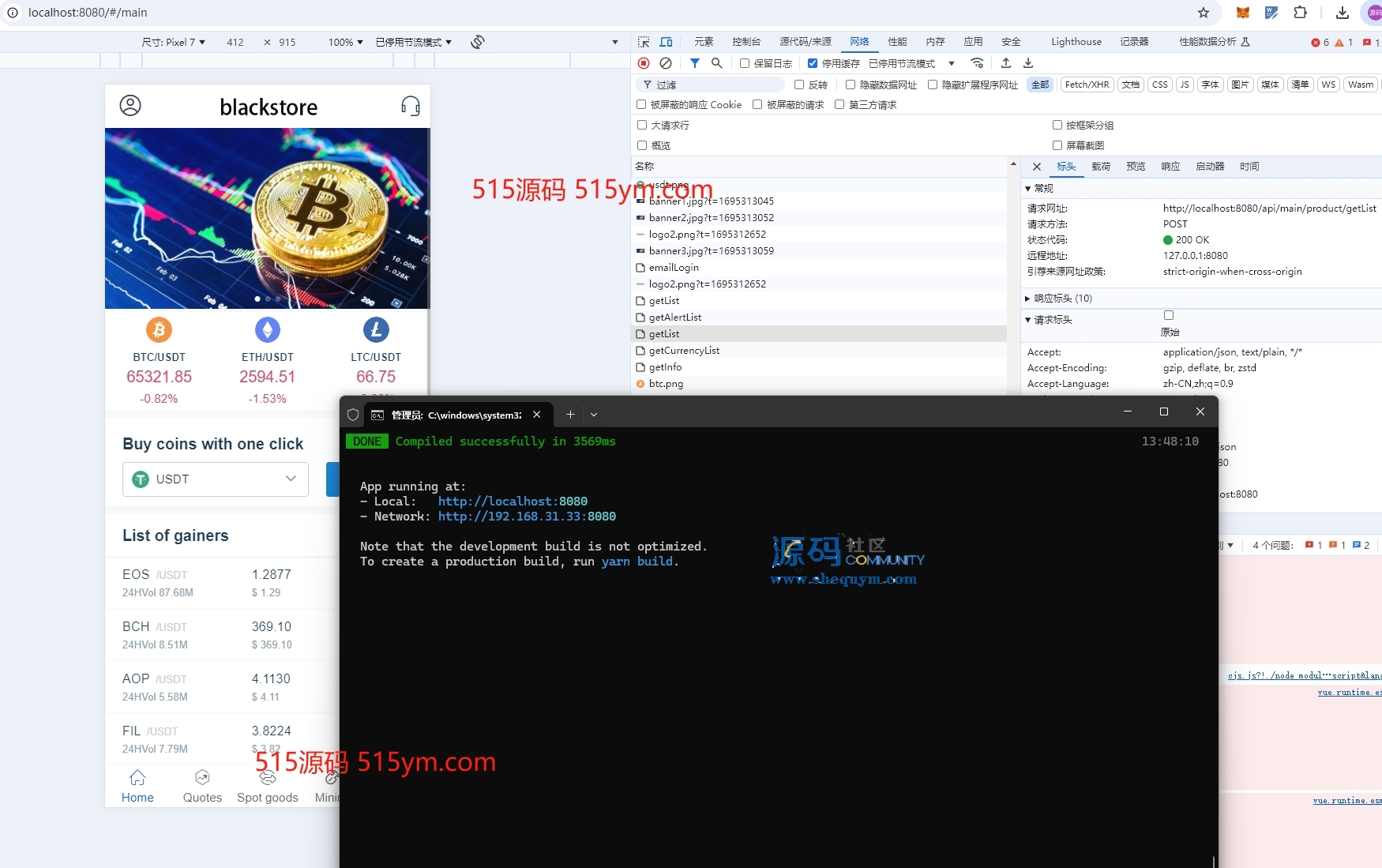Open the user profile icon

[x=130, y=106]
